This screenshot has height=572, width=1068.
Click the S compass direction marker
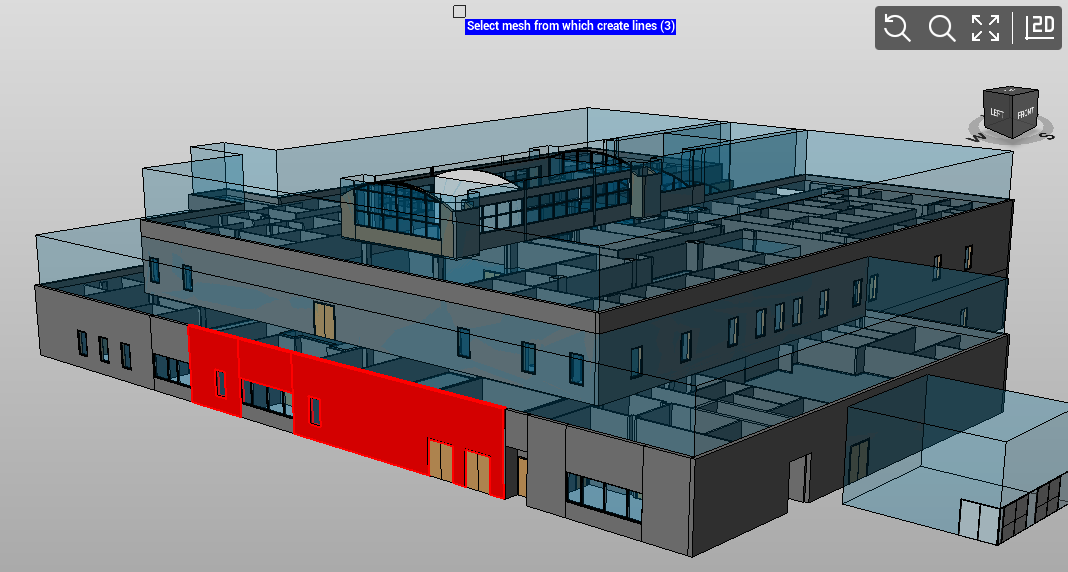[1046, 135]
